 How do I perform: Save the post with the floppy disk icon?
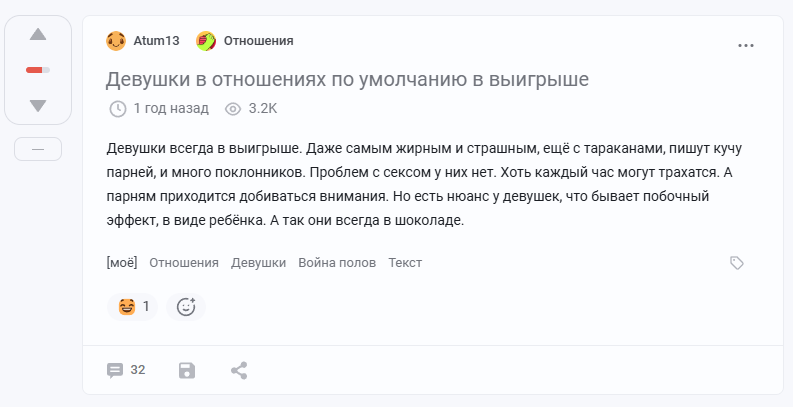click(187, 371)
